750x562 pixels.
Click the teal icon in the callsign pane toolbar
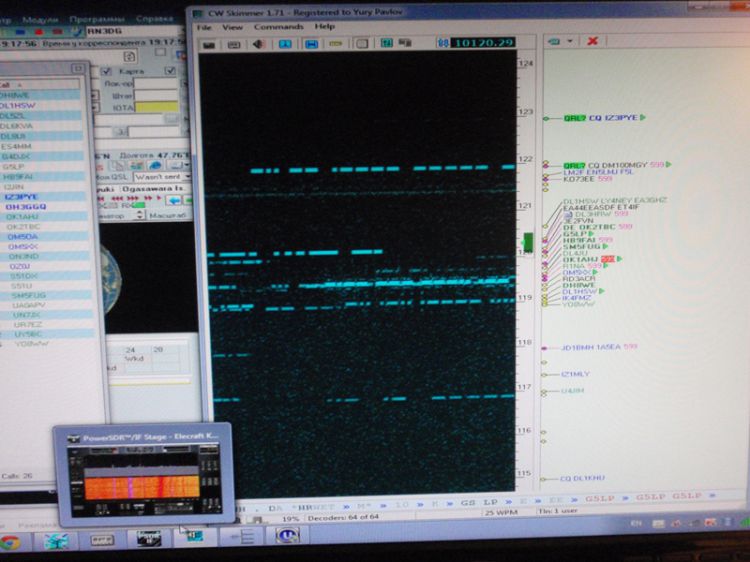coord(554,42)
